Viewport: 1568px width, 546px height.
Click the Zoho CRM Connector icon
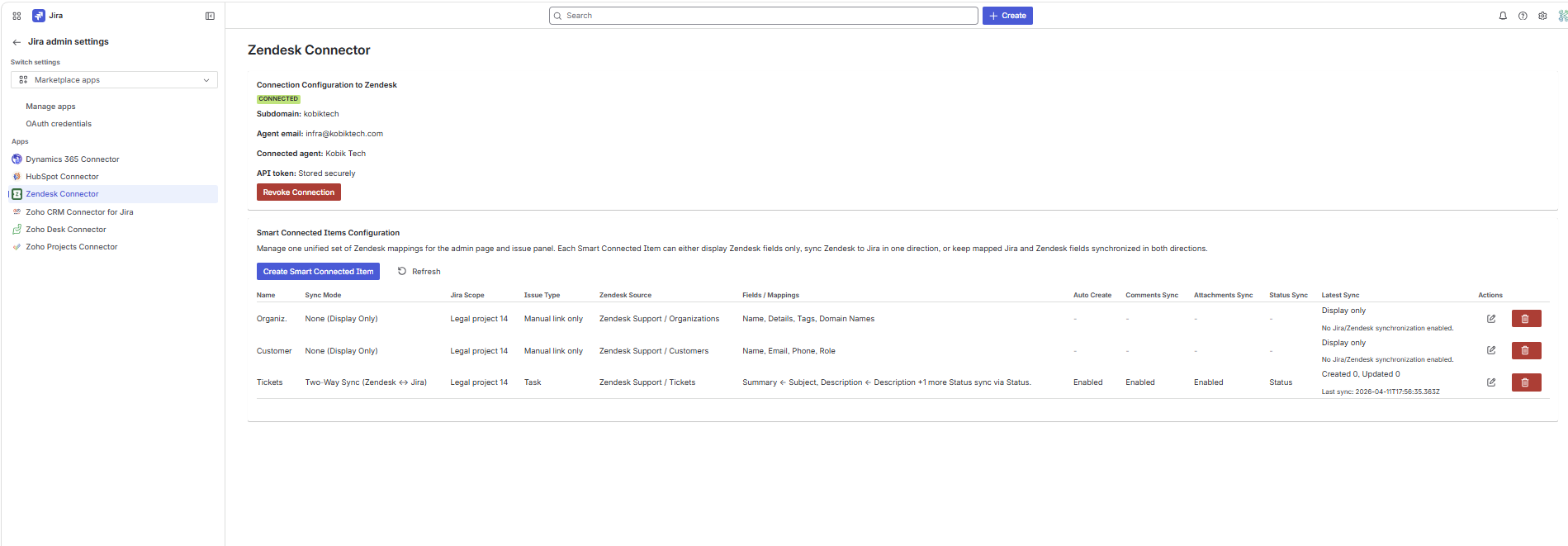click(x=17, y=212)
